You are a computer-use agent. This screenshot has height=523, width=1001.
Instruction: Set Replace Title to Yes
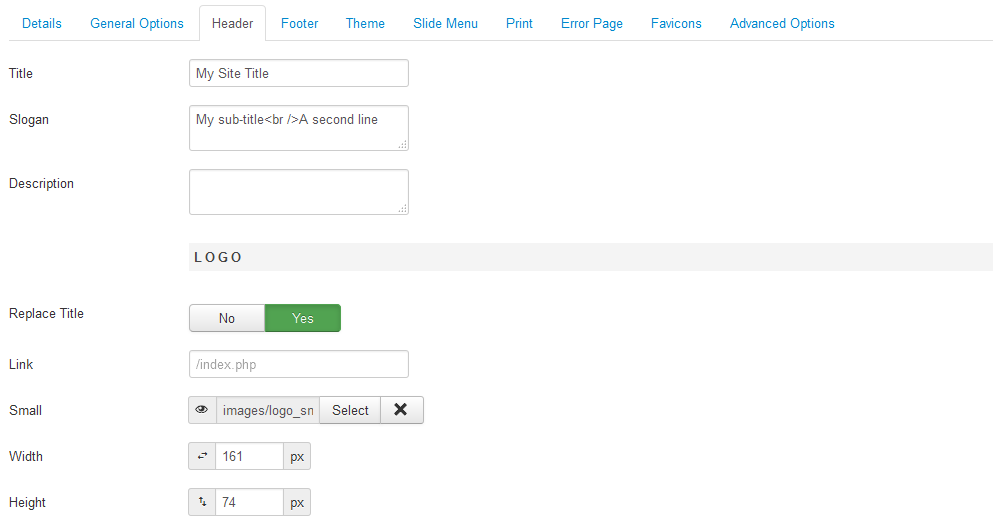click(303, 318)
